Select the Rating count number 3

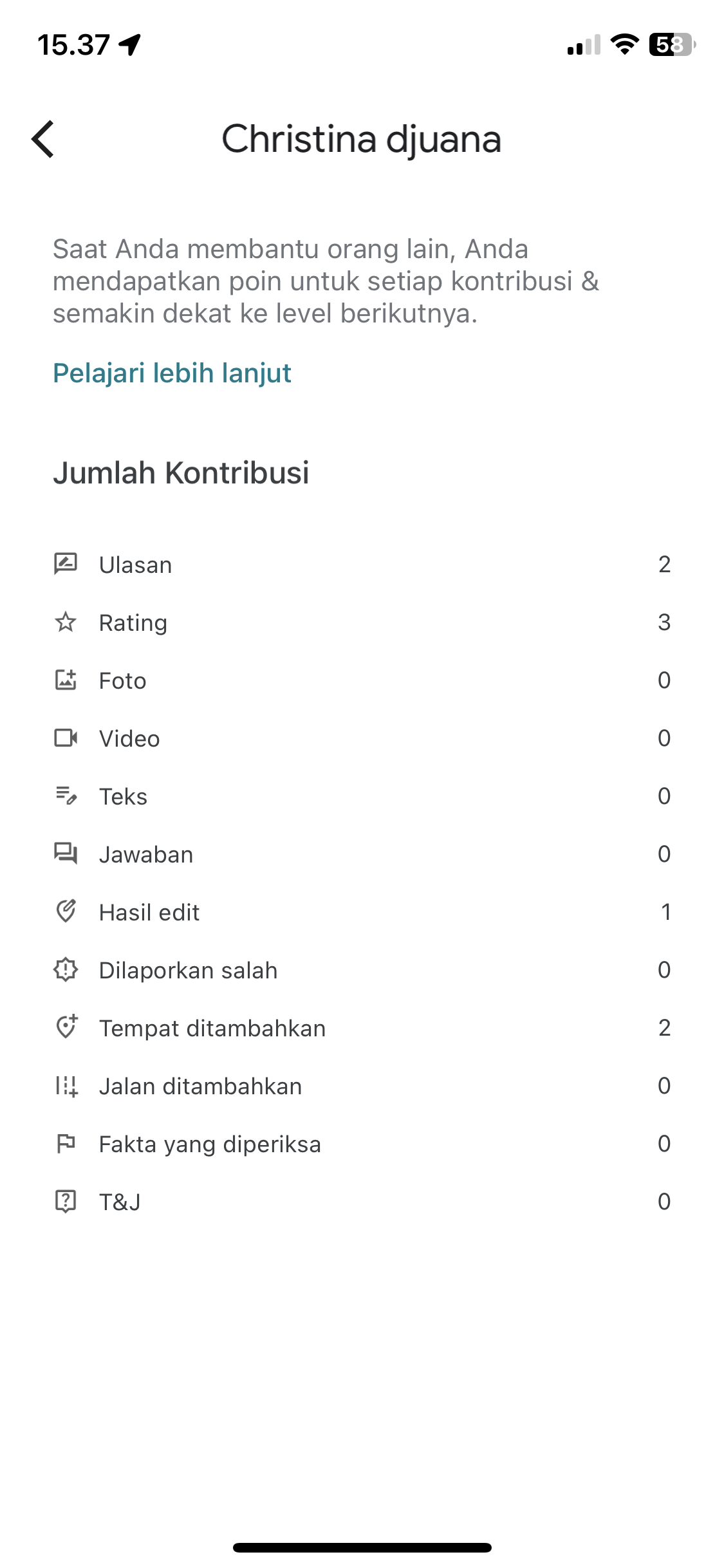pyautogui.click(x=664, y=622)
